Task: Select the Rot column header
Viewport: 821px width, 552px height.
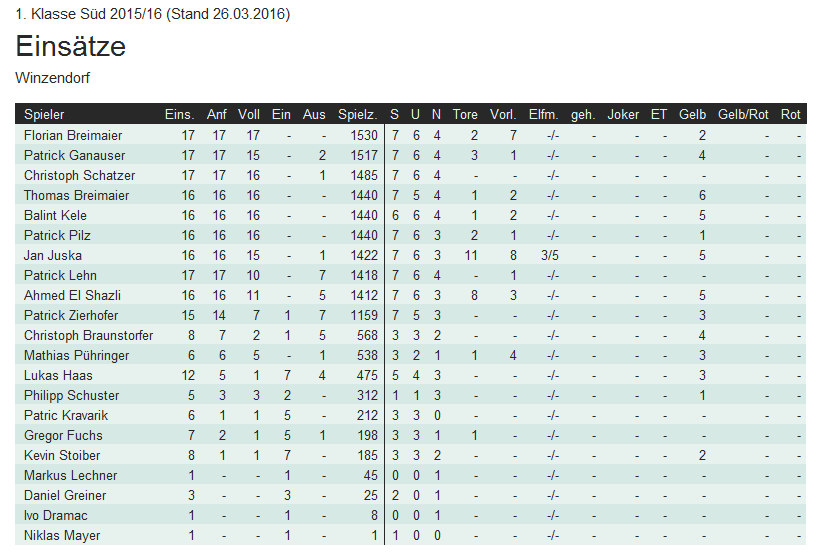Action: (x=791, y=114)
